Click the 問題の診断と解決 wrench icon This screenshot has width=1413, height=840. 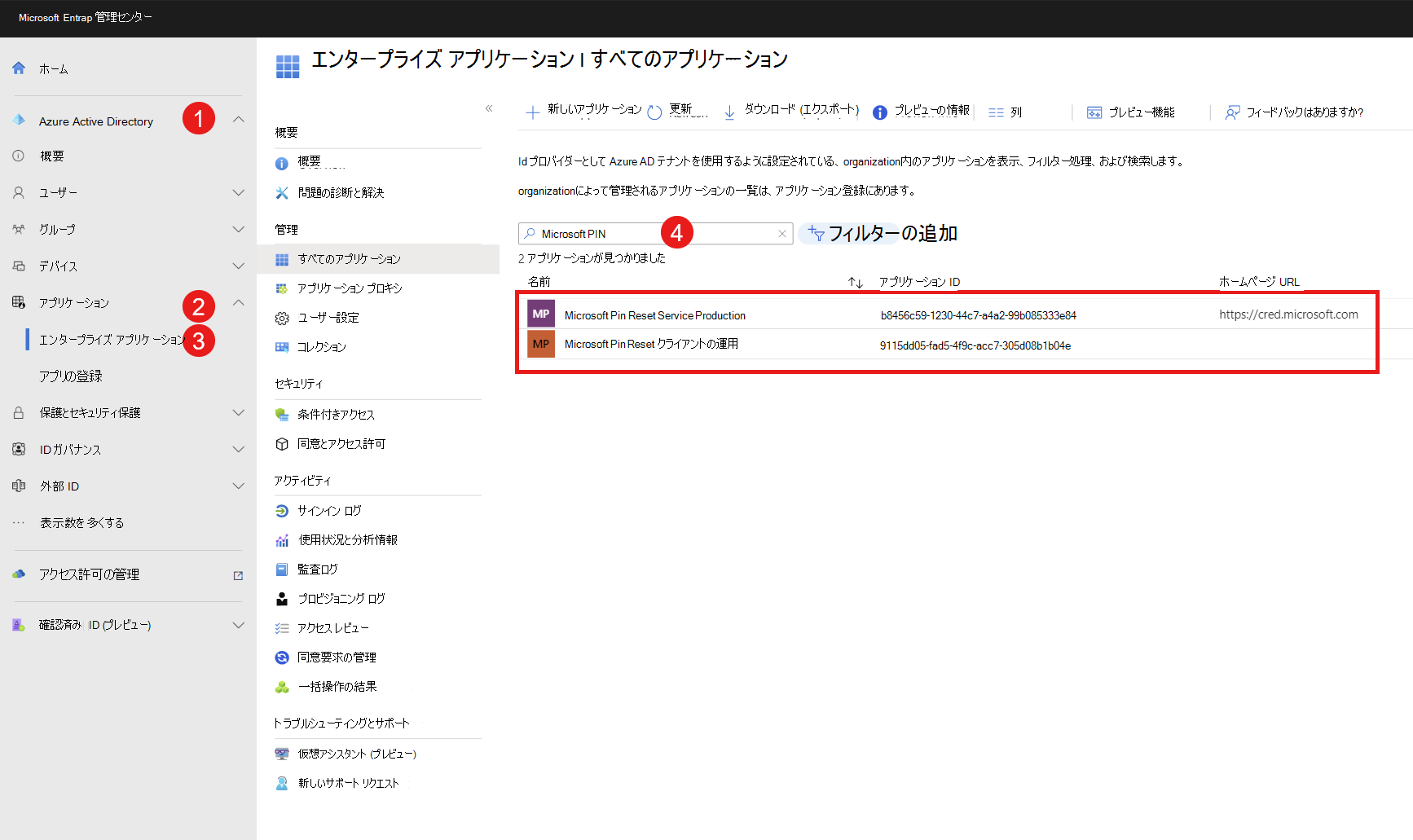[282, 193]
